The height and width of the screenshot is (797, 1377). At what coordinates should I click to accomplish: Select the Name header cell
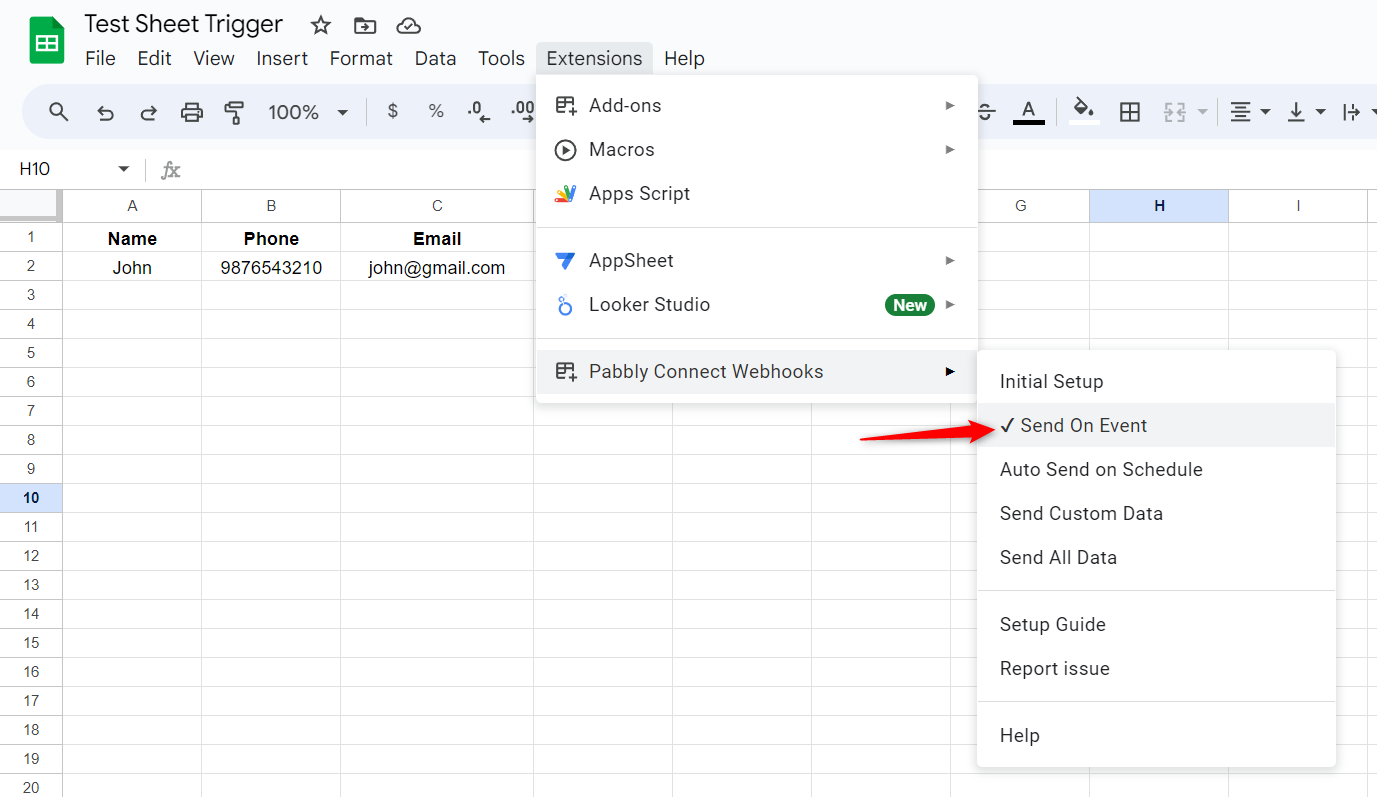click(x=132, y=238)
